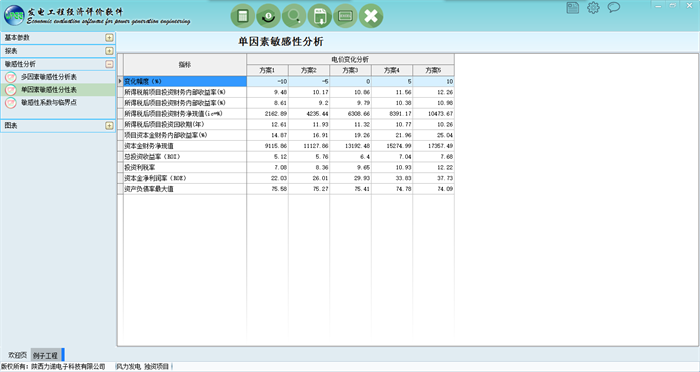Click the money coin toolbar icon
This screenshot has width=700, height=372.
coord(268,17)
